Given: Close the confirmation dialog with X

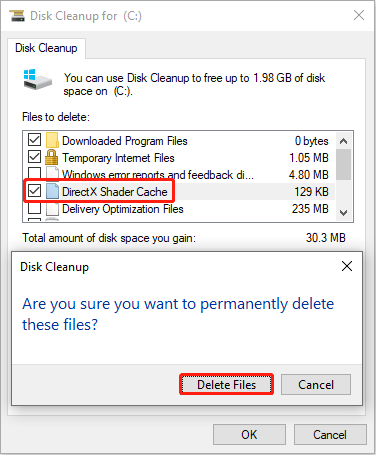Looking at the screenshot, I should coord(347,266).
